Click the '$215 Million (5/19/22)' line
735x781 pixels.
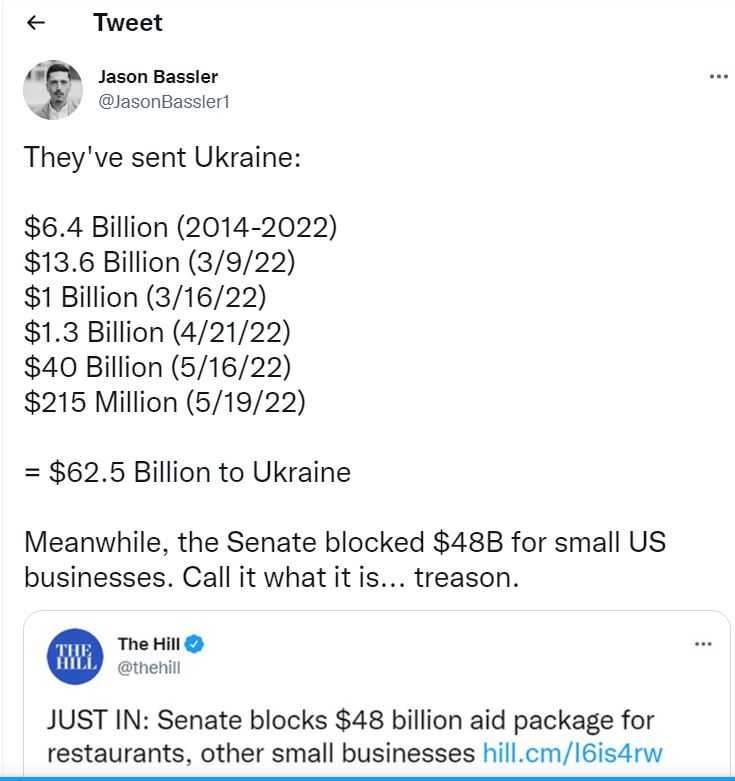coord(164,402)
